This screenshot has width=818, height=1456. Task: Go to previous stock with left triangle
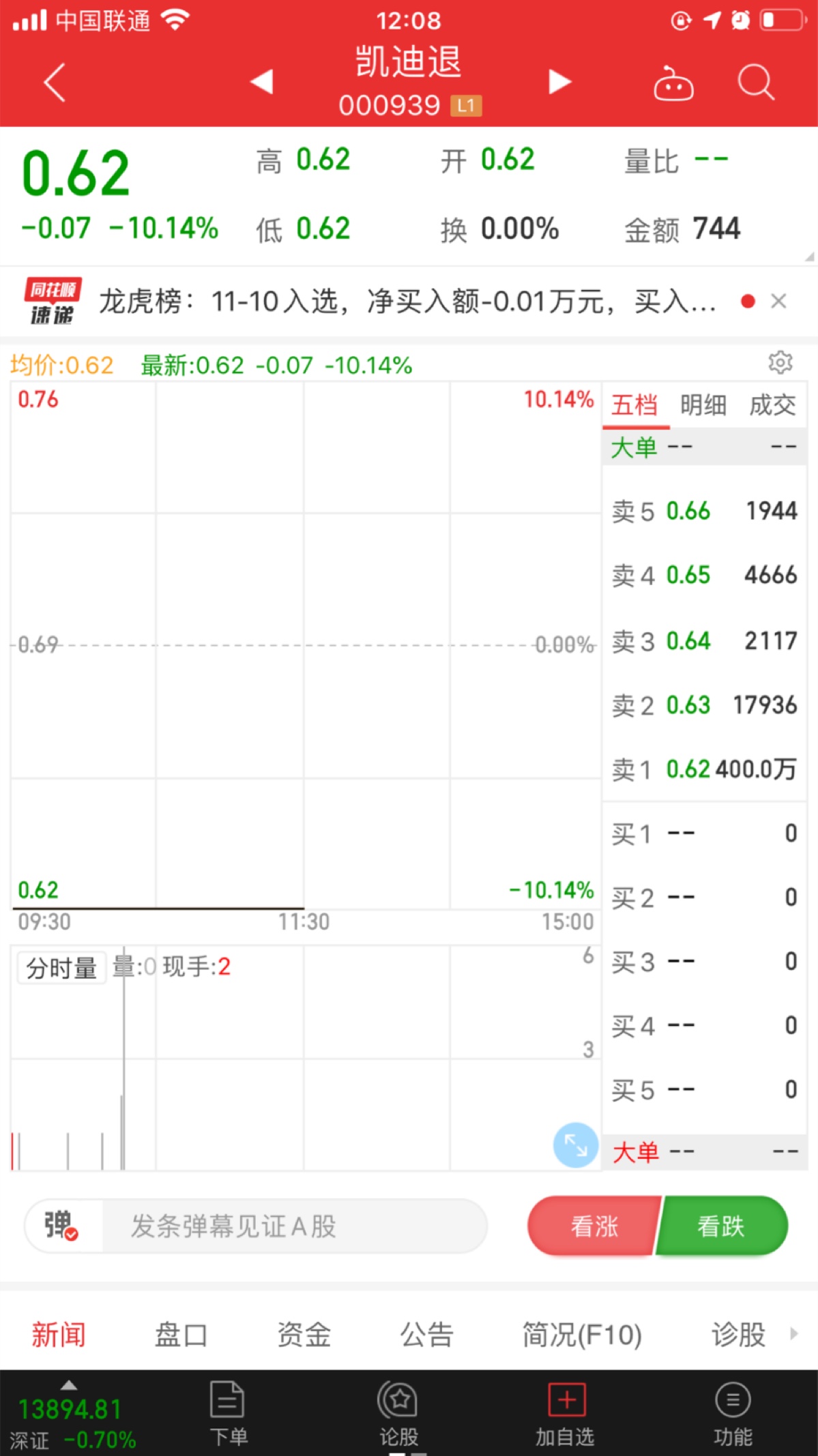[x=262, y=82]
